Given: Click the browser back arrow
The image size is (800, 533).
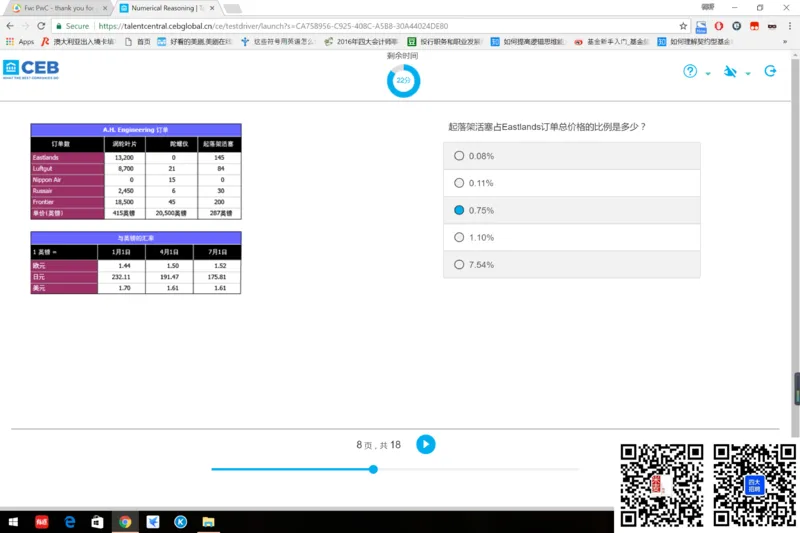Looking at the screenshot, I should click(10, 26).
